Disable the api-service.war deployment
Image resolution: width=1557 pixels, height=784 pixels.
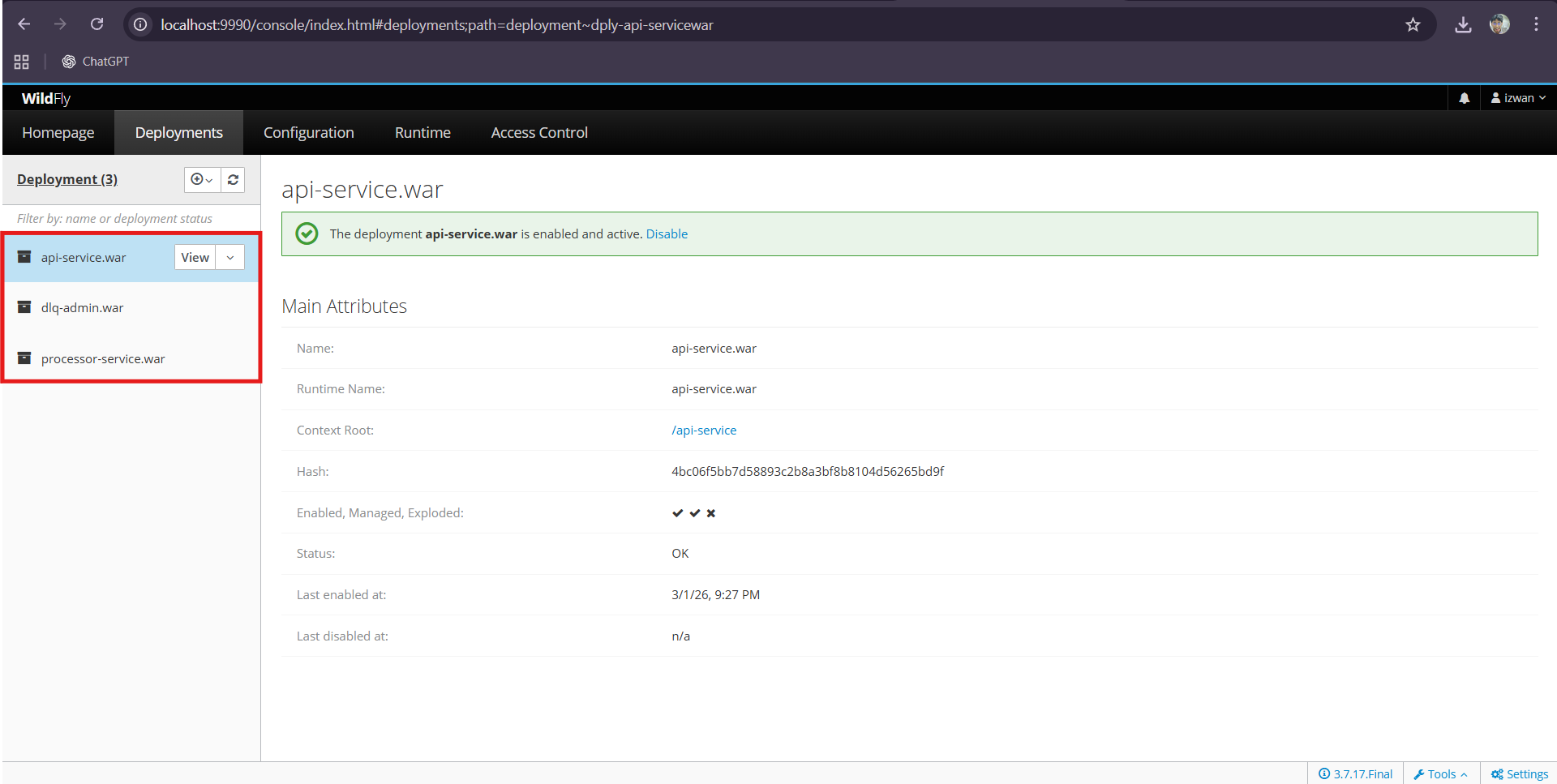click(667, 233)
